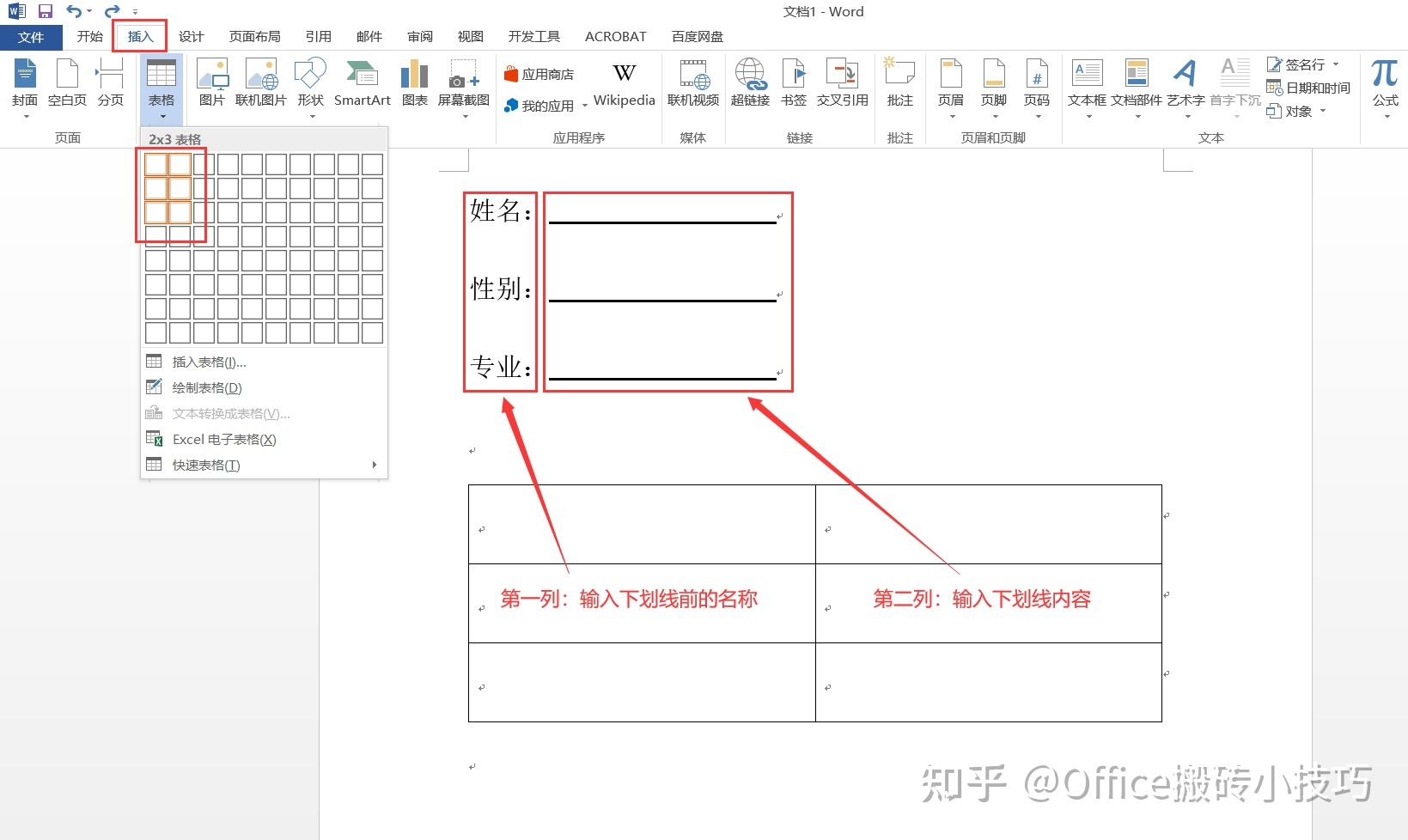This screenshot has height=840, width=1408.
Task: Add a comment (批注)
Action: tap(899, 84)
